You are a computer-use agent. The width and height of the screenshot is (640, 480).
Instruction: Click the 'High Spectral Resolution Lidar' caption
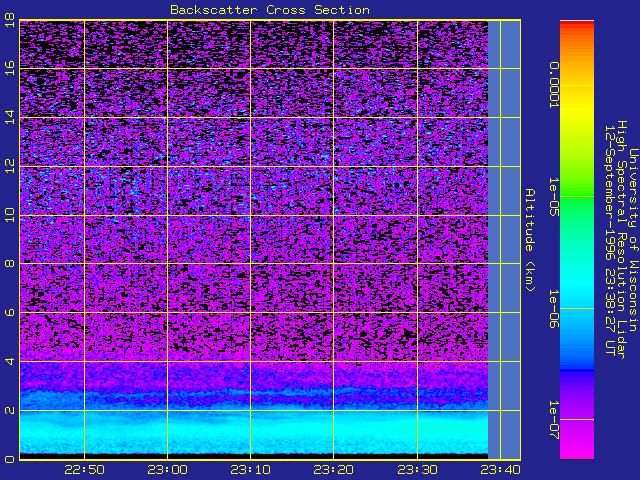coord(622,240)
